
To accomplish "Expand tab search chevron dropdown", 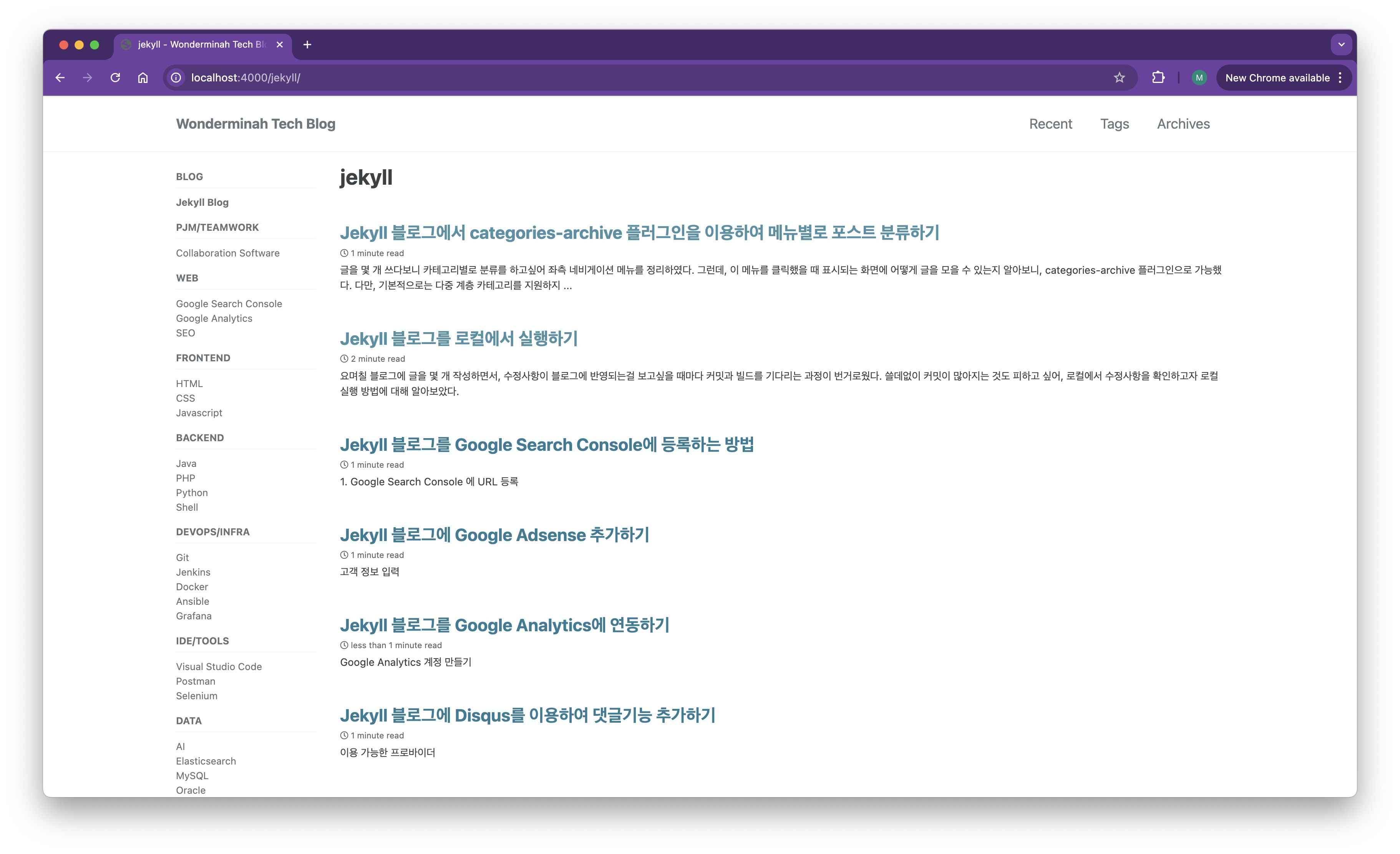I will (1341, 44).
